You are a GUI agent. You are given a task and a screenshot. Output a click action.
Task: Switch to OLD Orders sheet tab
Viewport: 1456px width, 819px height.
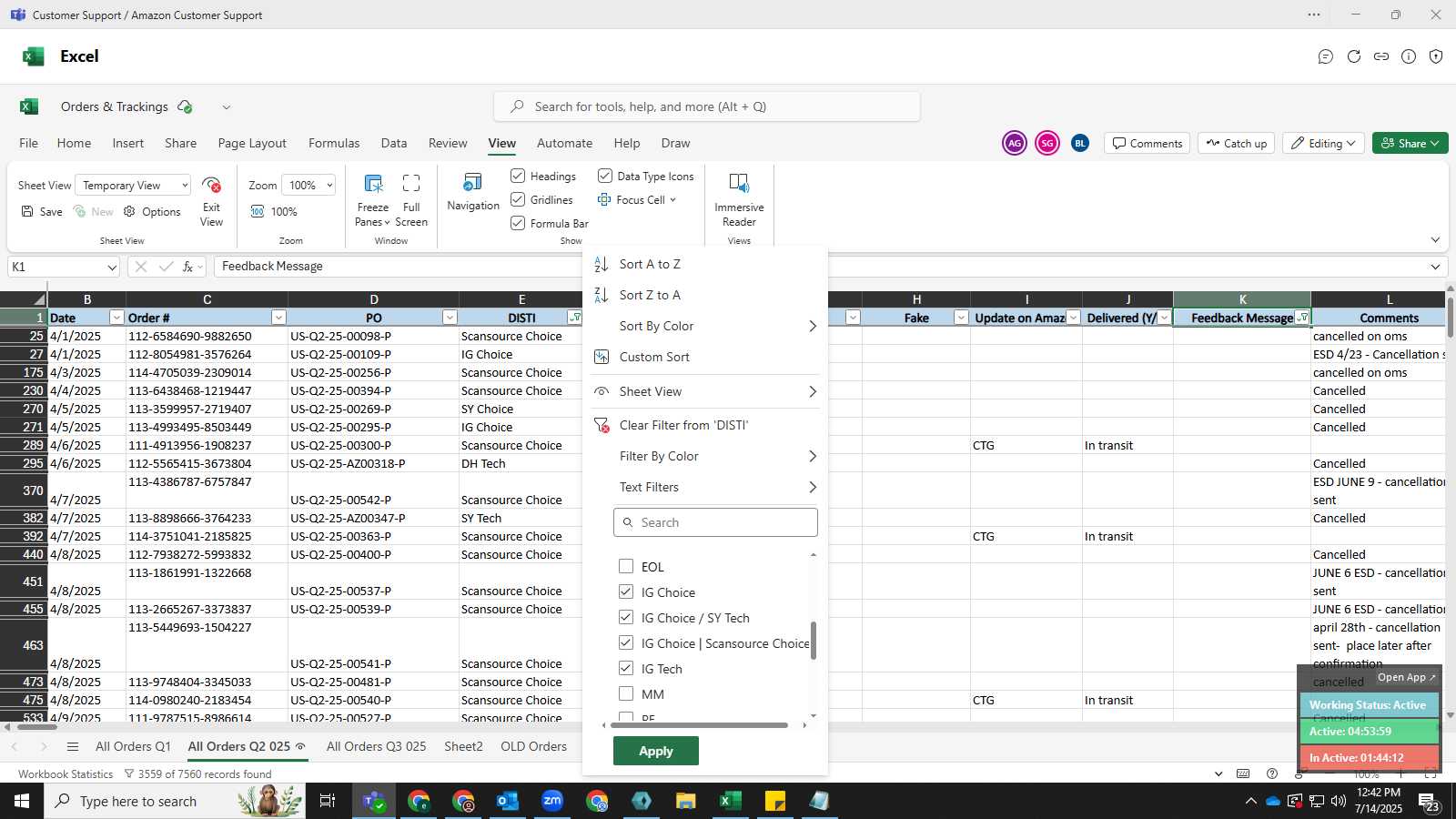533,746
